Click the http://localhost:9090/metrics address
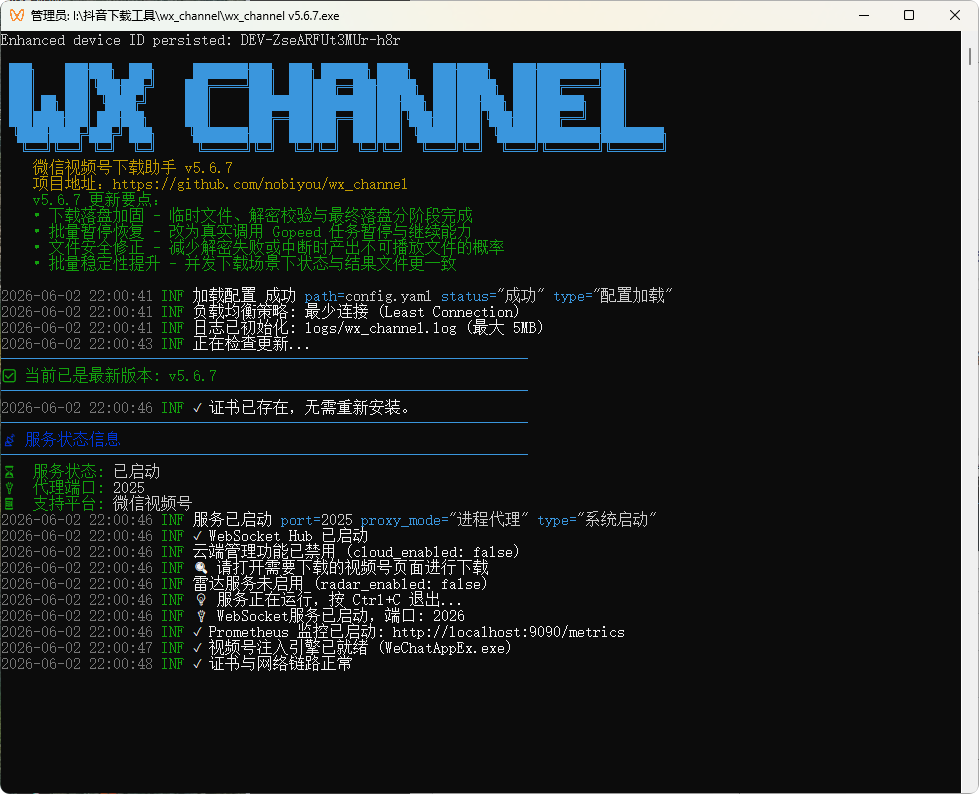The height and width of the screenshot is (794, 979). [x=508, y=632]
